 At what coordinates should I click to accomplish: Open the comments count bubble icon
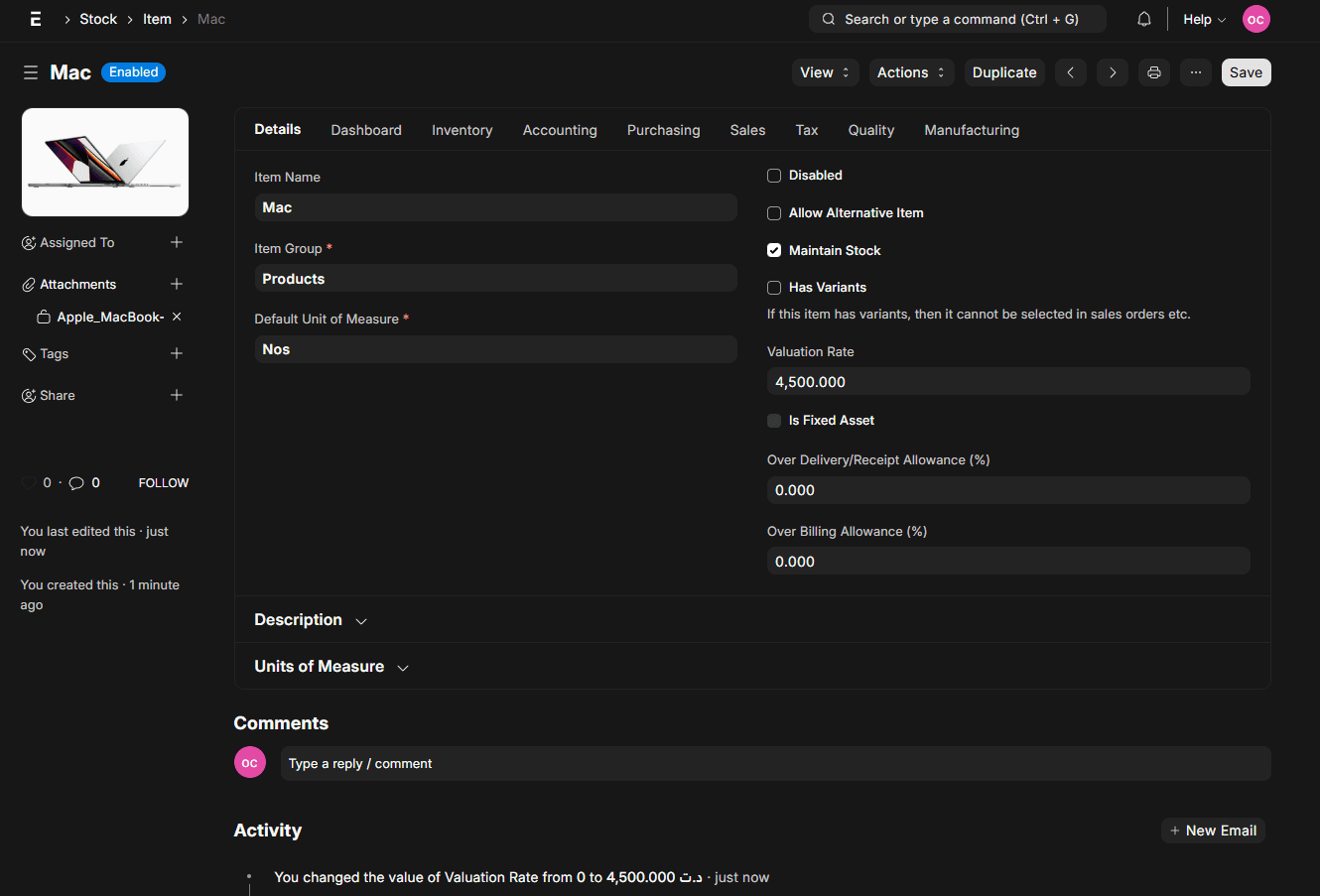[x=76, y=483]
